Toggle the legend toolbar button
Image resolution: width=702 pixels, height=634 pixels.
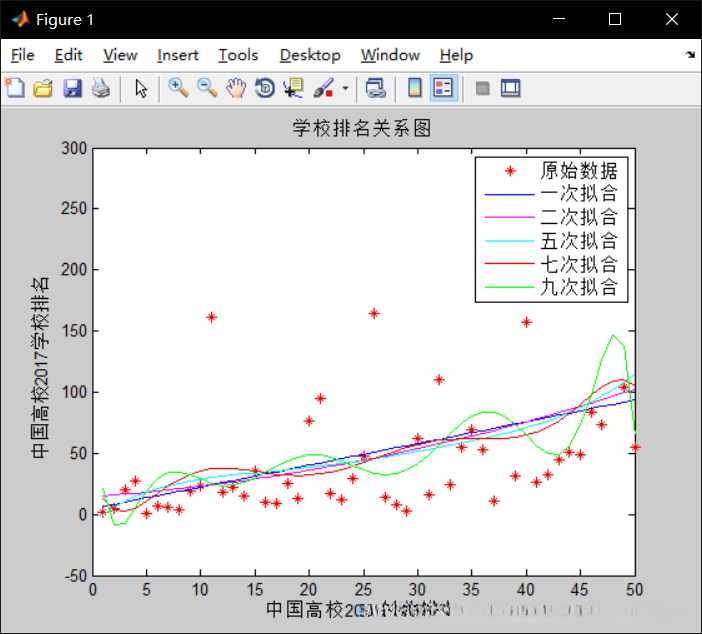[443, 88]
